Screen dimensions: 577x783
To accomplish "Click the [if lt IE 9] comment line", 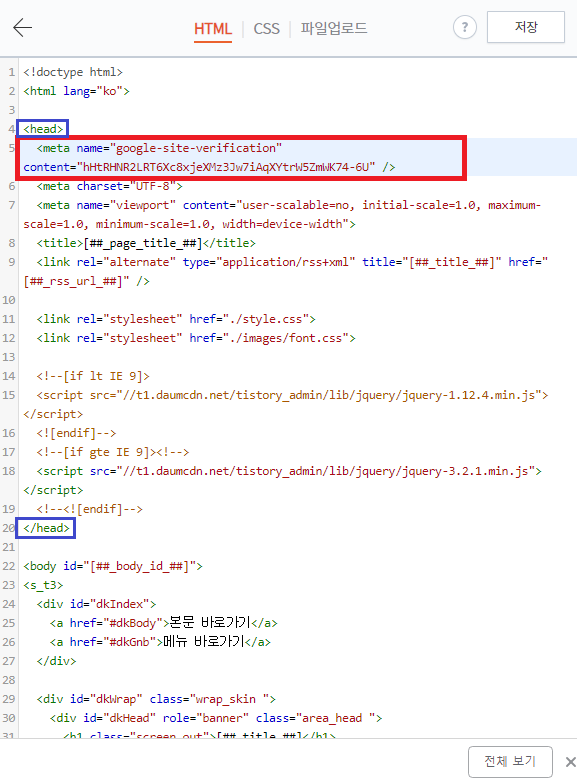I will coord(93,376).
